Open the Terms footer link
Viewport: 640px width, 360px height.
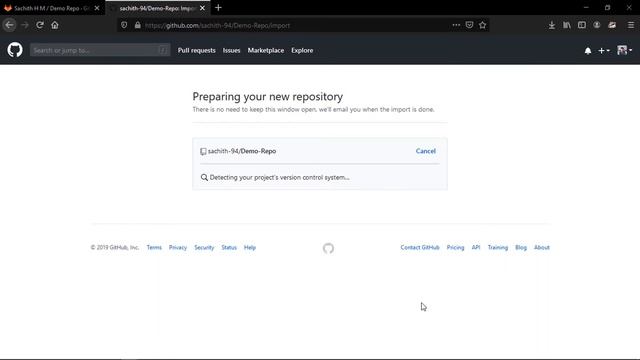154,247
